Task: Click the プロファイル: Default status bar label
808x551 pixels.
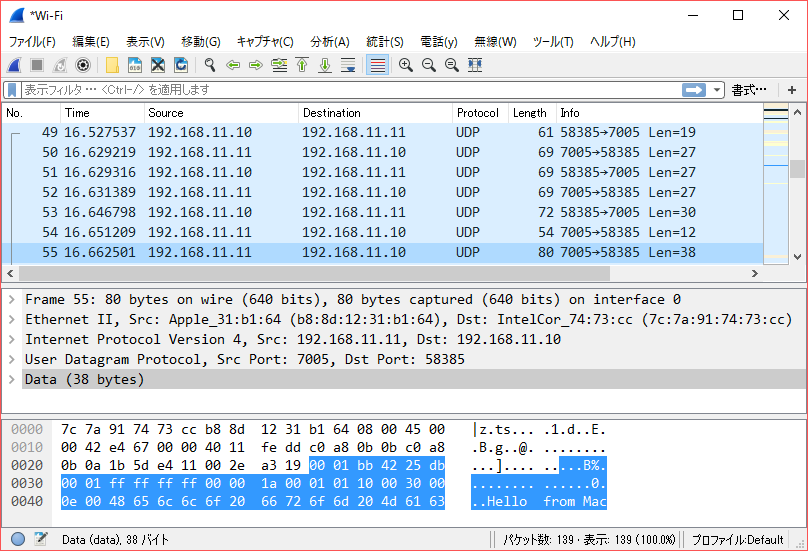Action: click(738, 539)
